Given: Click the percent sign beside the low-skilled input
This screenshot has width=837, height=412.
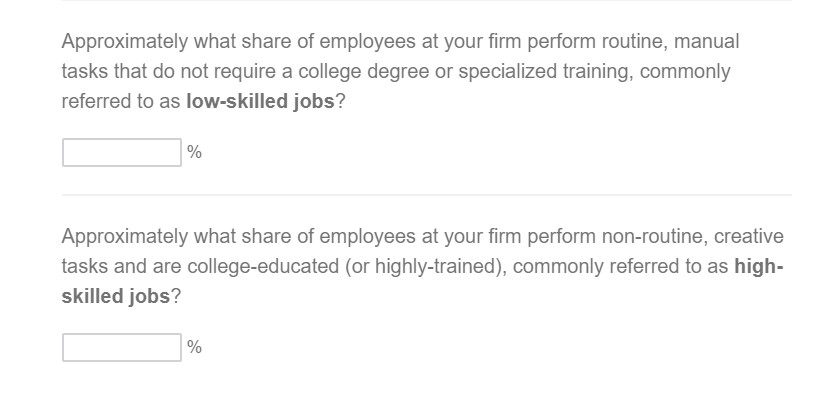Looking at the screenshot, I should [x=194, y=153].
